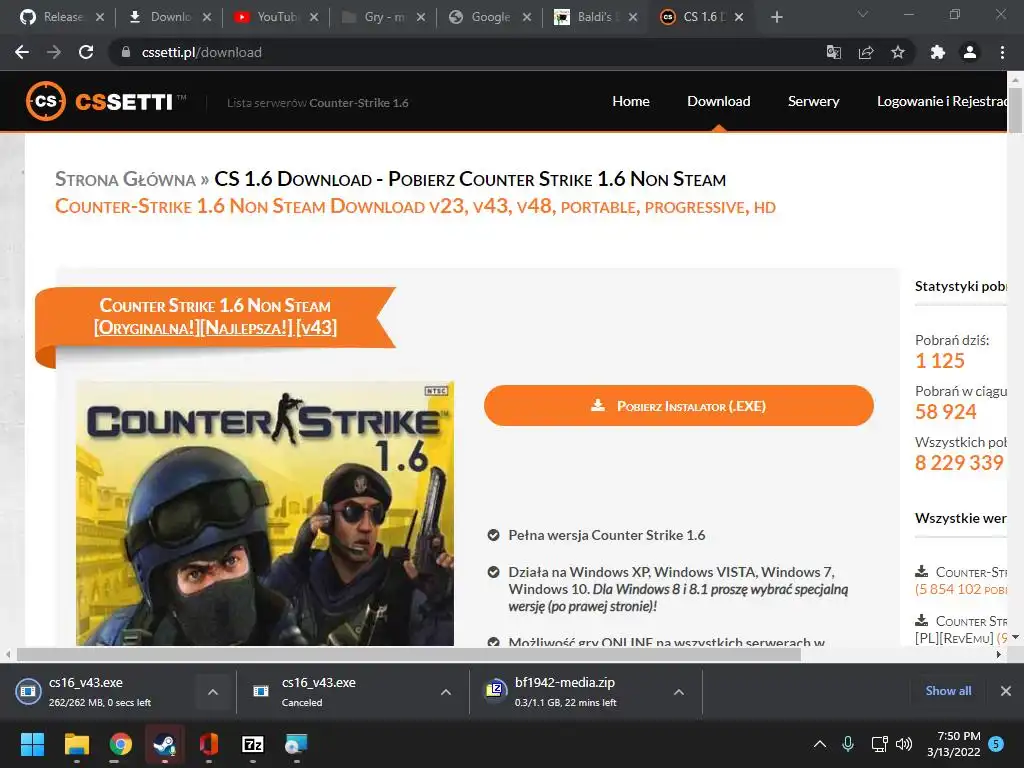Click the translate page icon
1024x768 pixels.
pyautogui.click(x=834, y=52)
